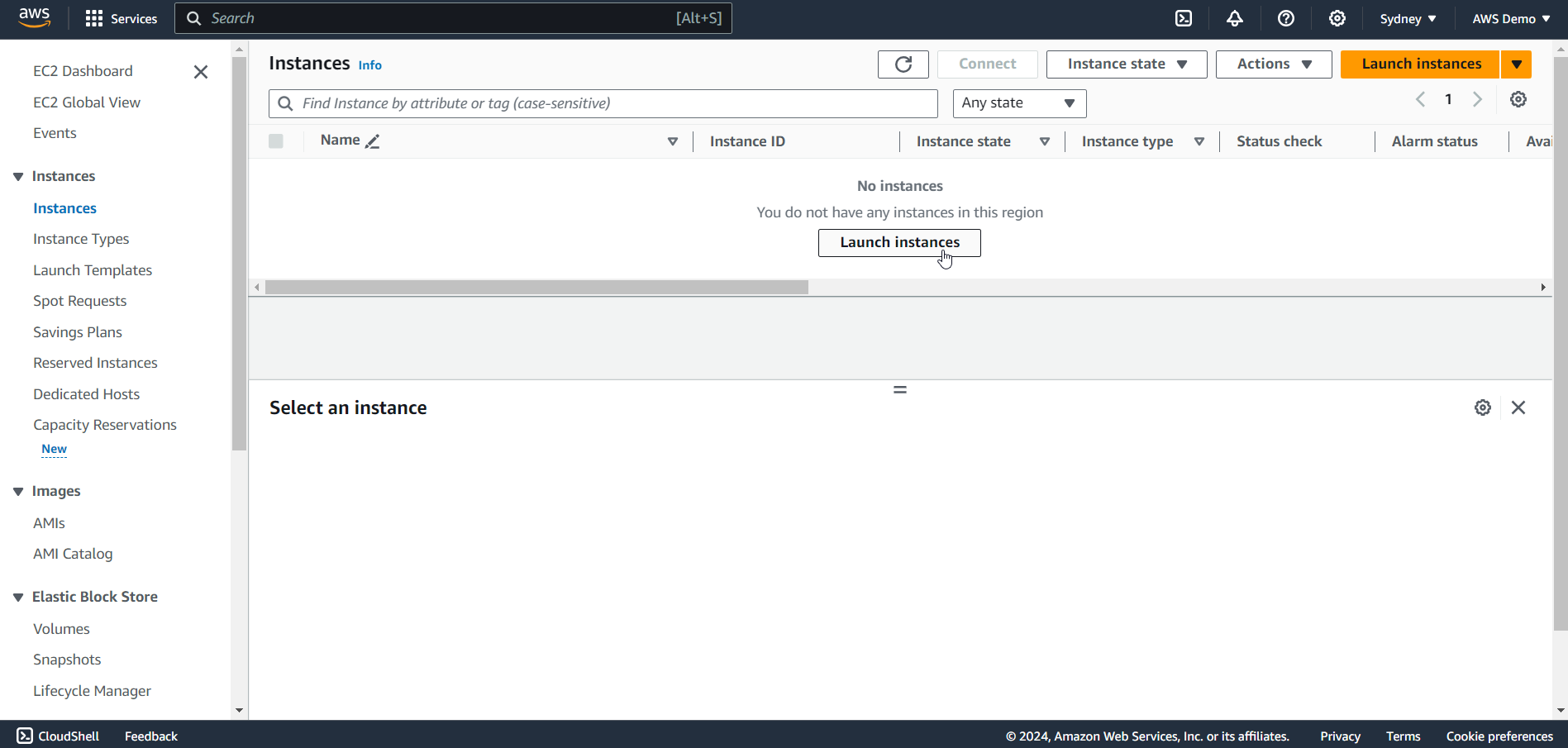
Task: Click the search magnifier in top bar
Action: point(193,18)
